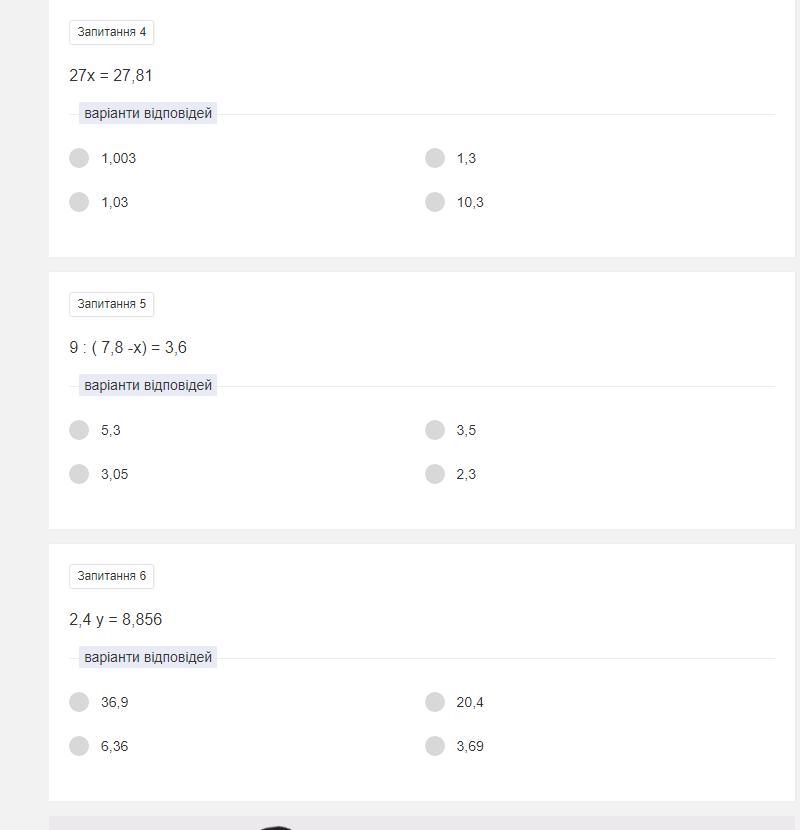Click the equation 9 : (7,8 -x) = 3,6

coord(128,348)
